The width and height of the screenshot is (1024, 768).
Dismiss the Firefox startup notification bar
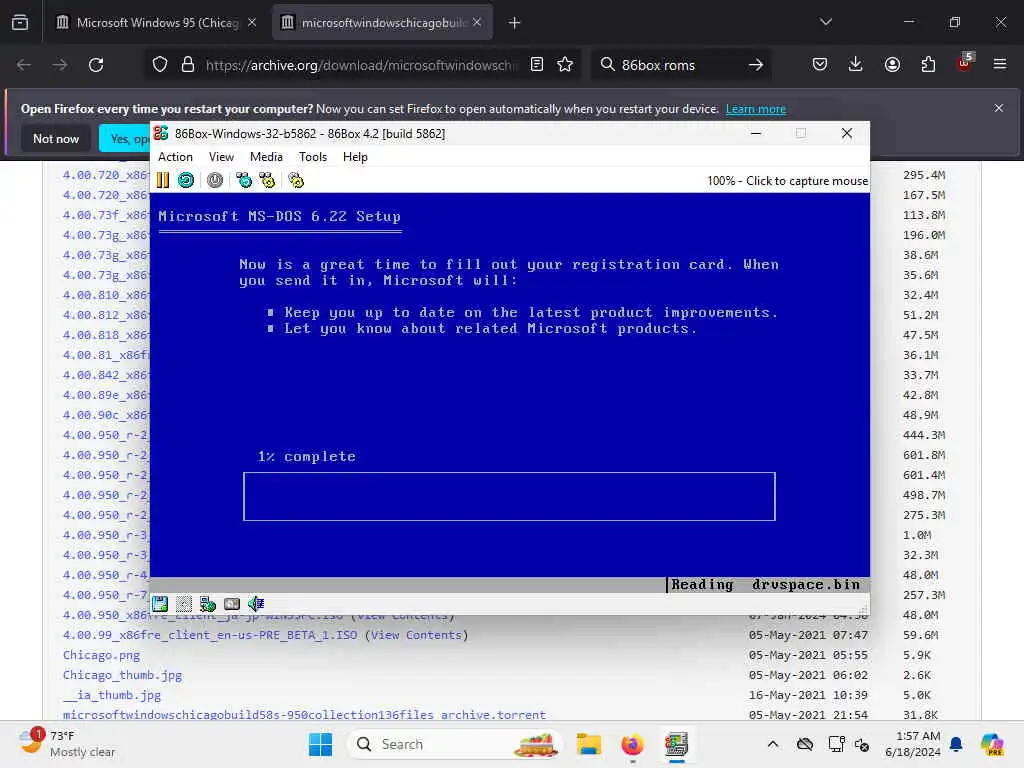click(999, 108)
